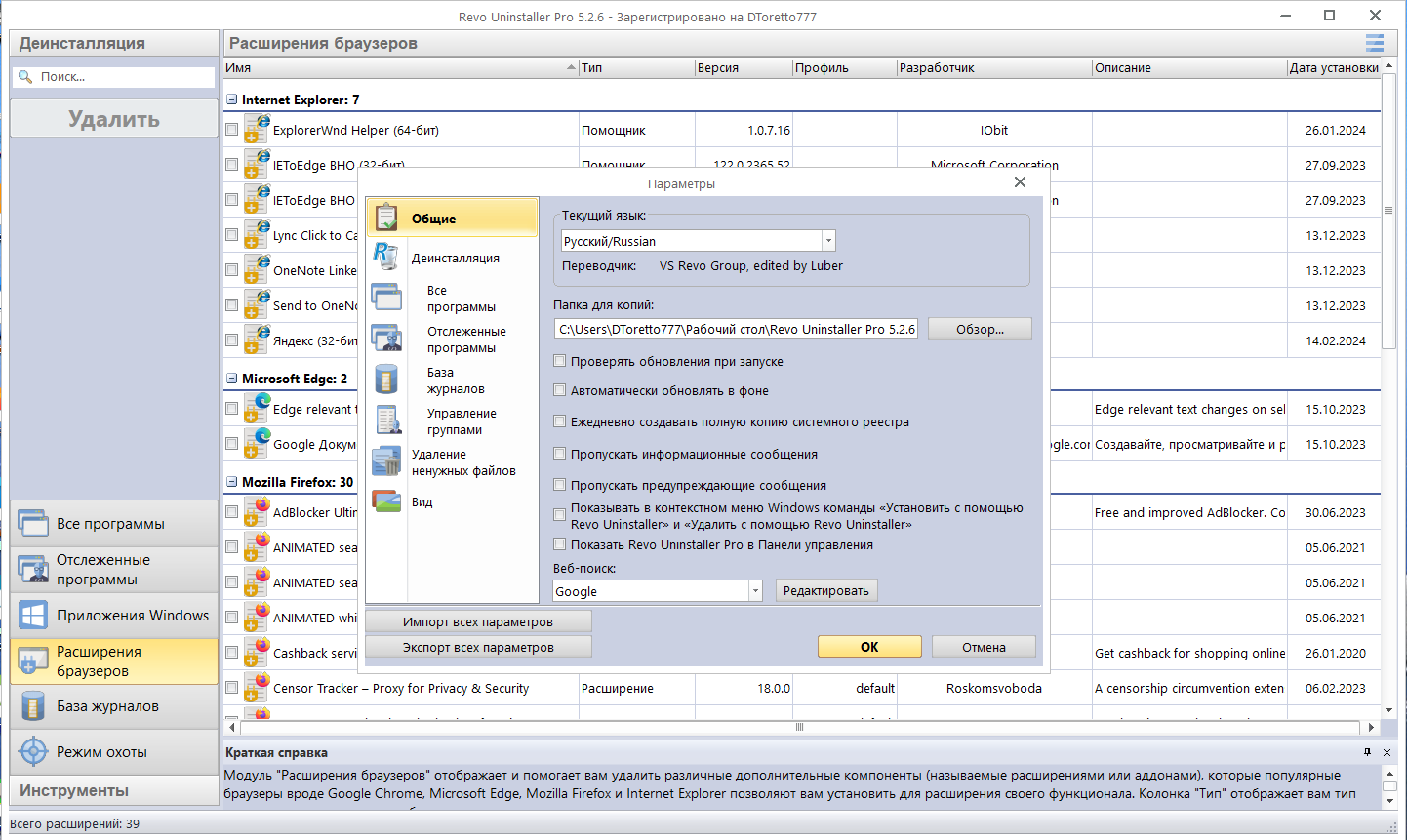
Task: Click Экспорт всех параметров button
Action: coord(478,647)
